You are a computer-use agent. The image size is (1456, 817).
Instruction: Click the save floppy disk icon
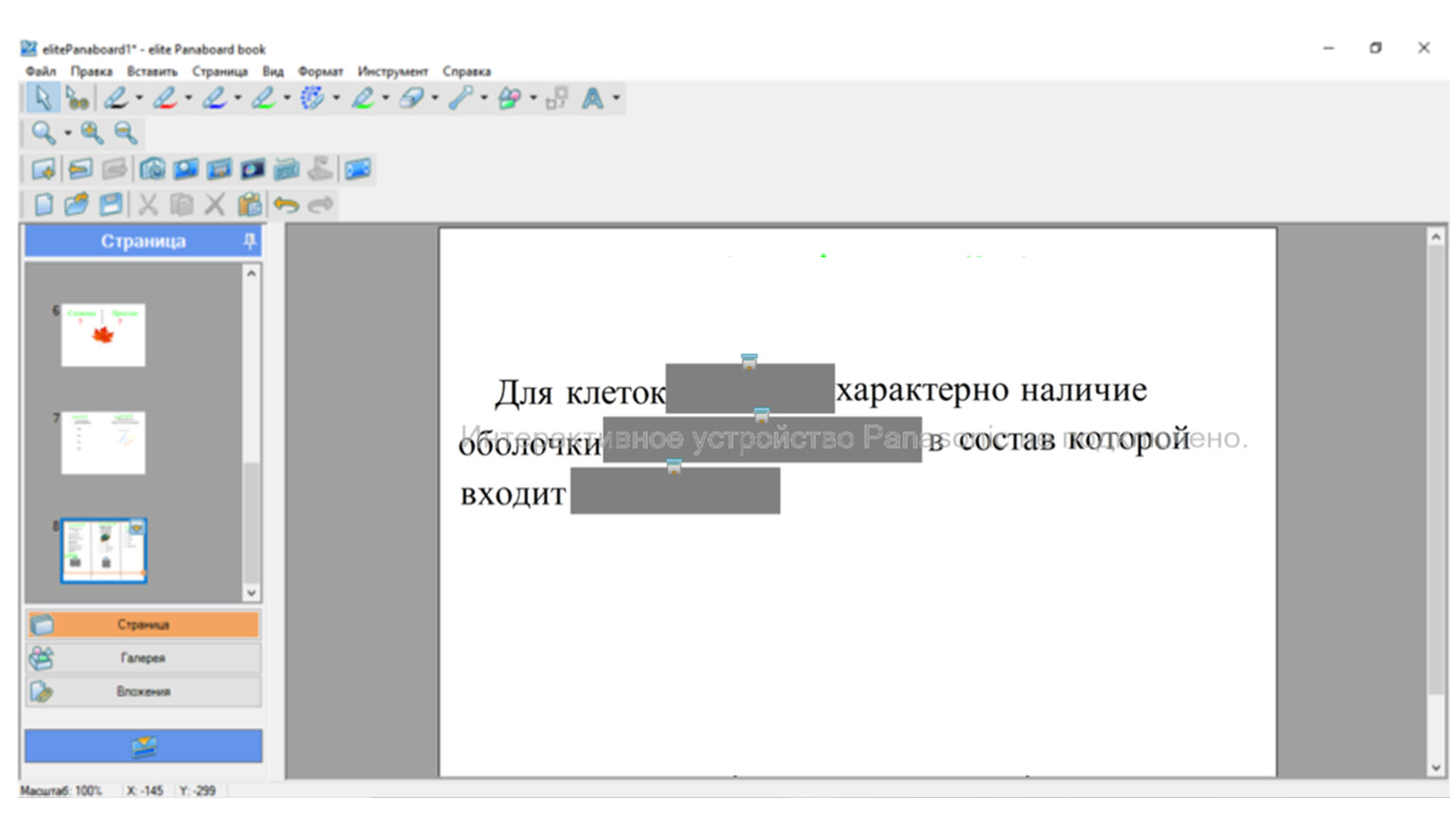(x=111, y=204)
